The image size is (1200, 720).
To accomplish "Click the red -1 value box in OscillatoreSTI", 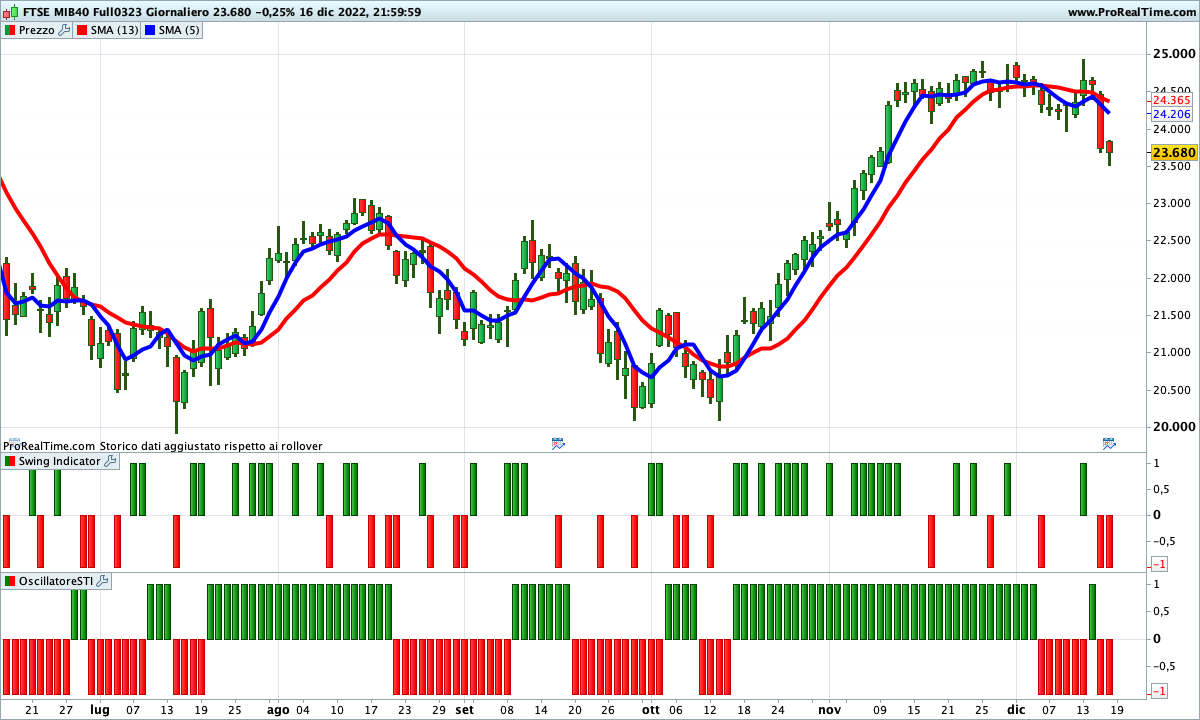I will point(1160,691).
